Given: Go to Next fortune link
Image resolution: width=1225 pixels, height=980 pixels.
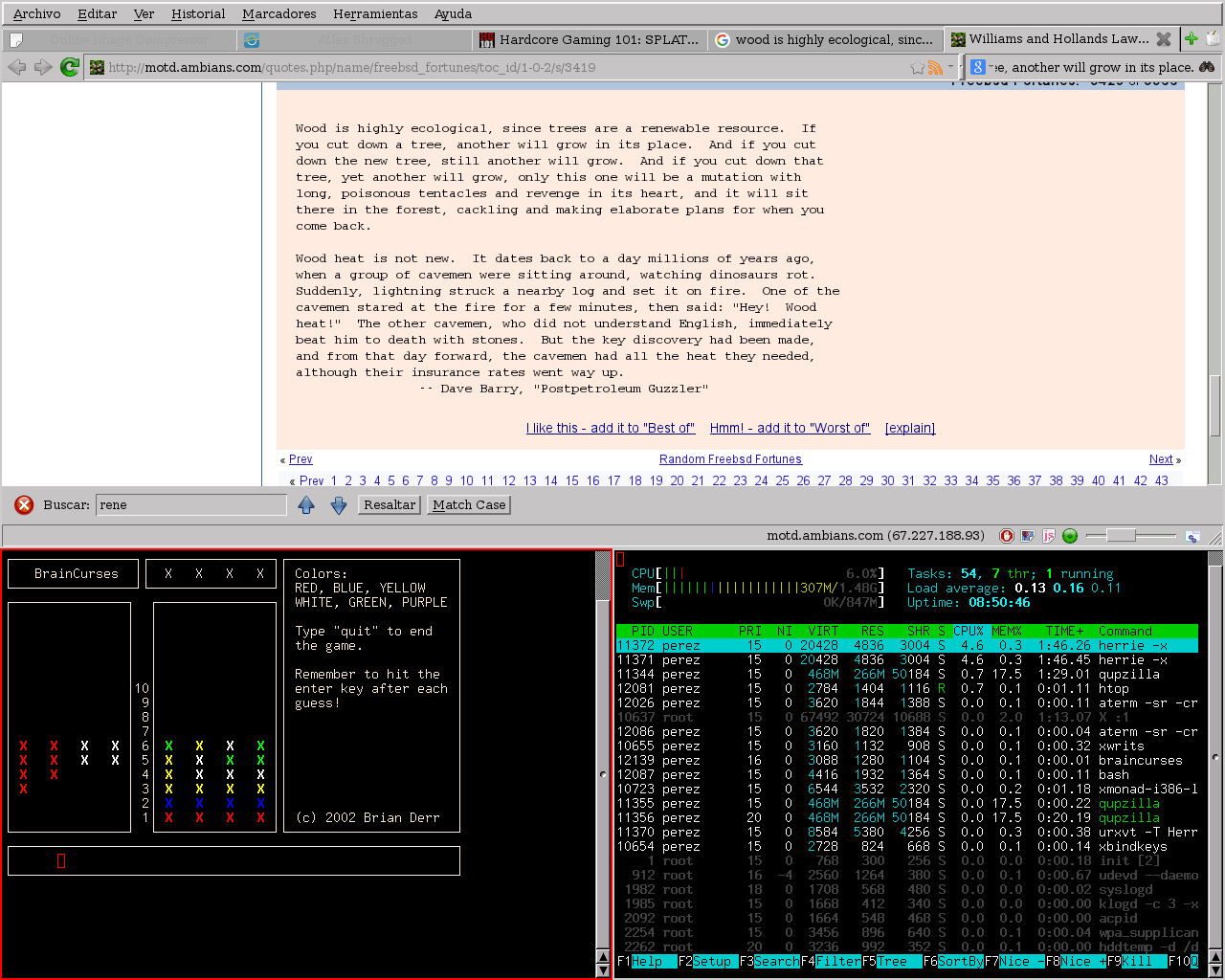Looking at the screenshot, I should coord(1161,459).
